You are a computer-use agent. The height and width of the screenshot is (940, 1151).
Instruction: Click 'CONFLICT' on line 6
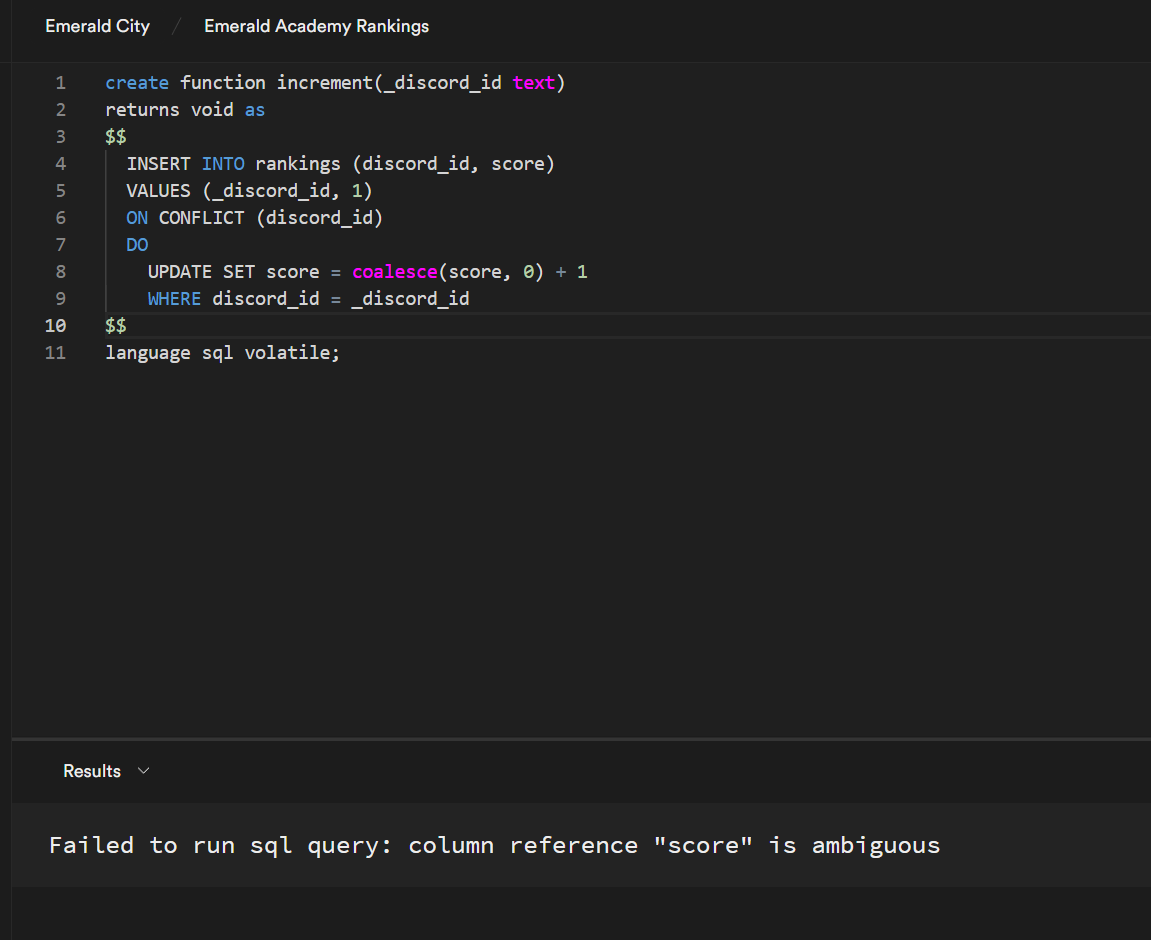tap(201, 218)
